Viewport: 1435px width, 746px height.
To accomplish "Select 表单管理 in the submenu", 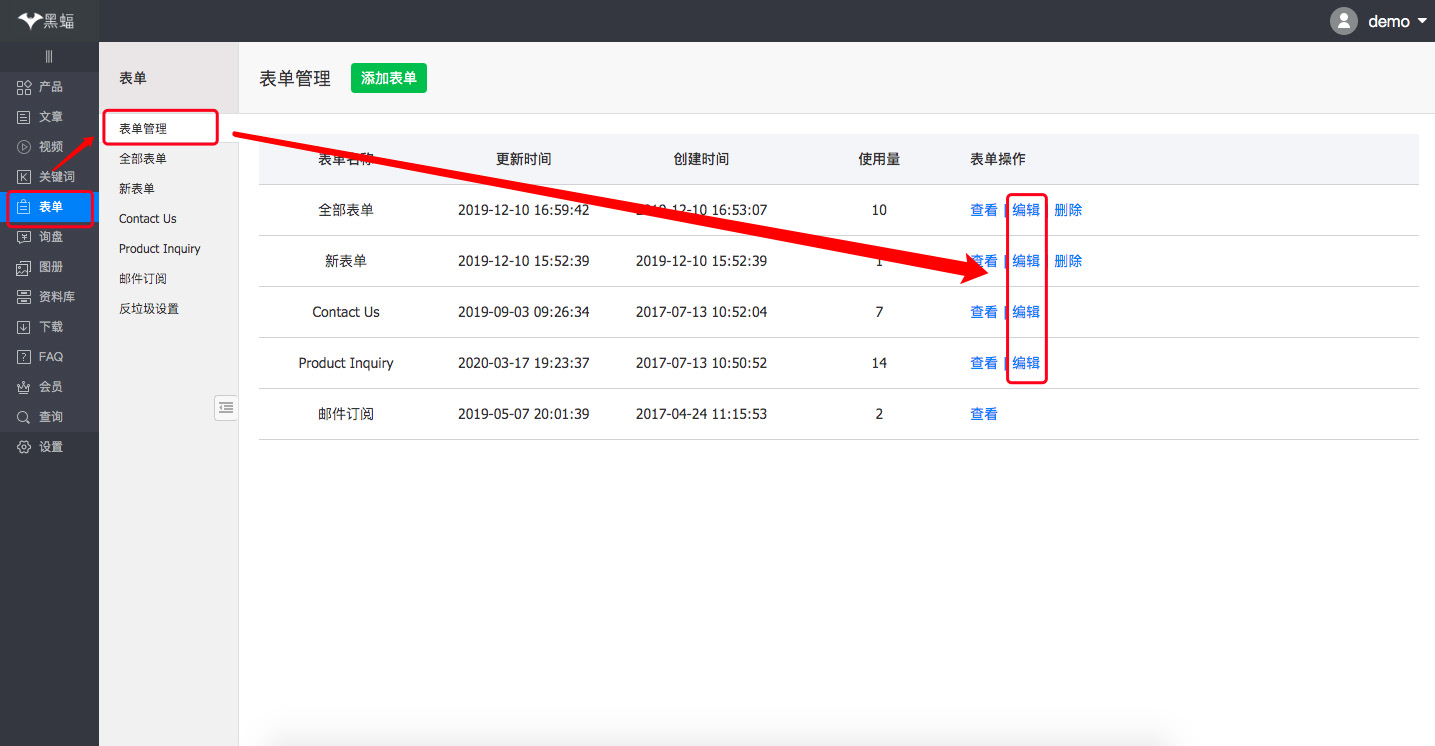I will pyautogui.click(x=143, y=129).
